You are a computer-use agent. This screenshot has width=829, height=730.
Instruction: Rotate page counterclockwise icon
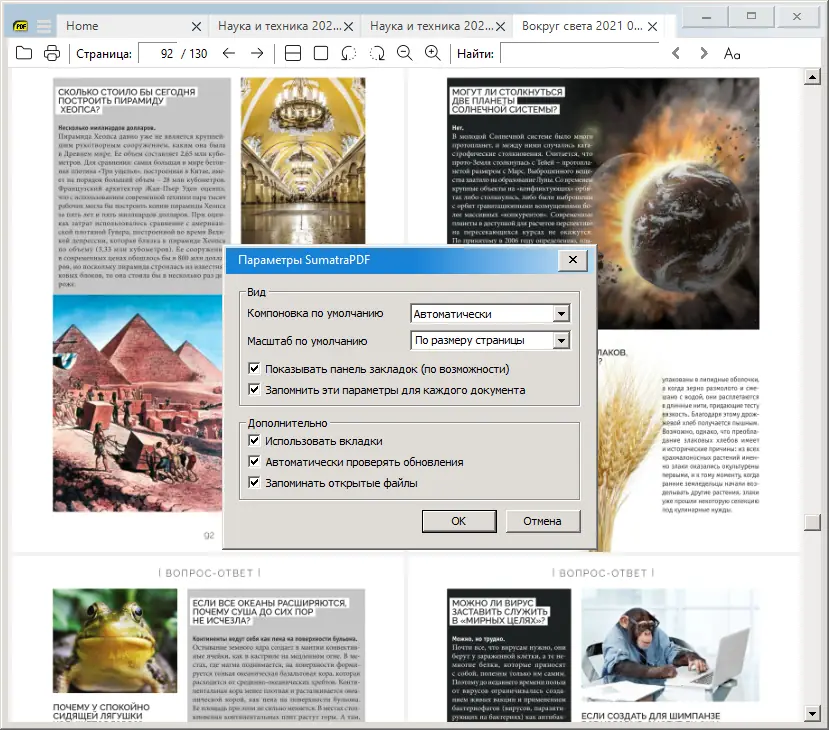(x=349, y=53)
